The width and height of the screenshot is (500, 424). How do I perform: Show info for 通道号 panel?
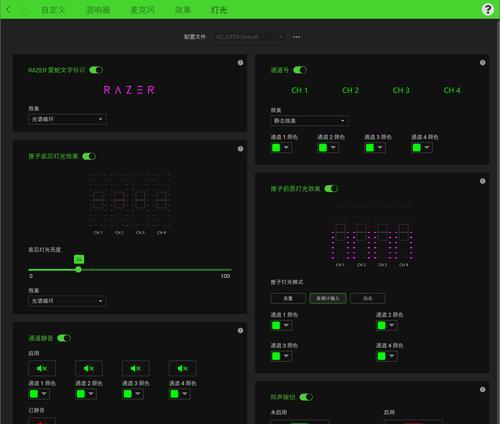(x=482, y=63)
